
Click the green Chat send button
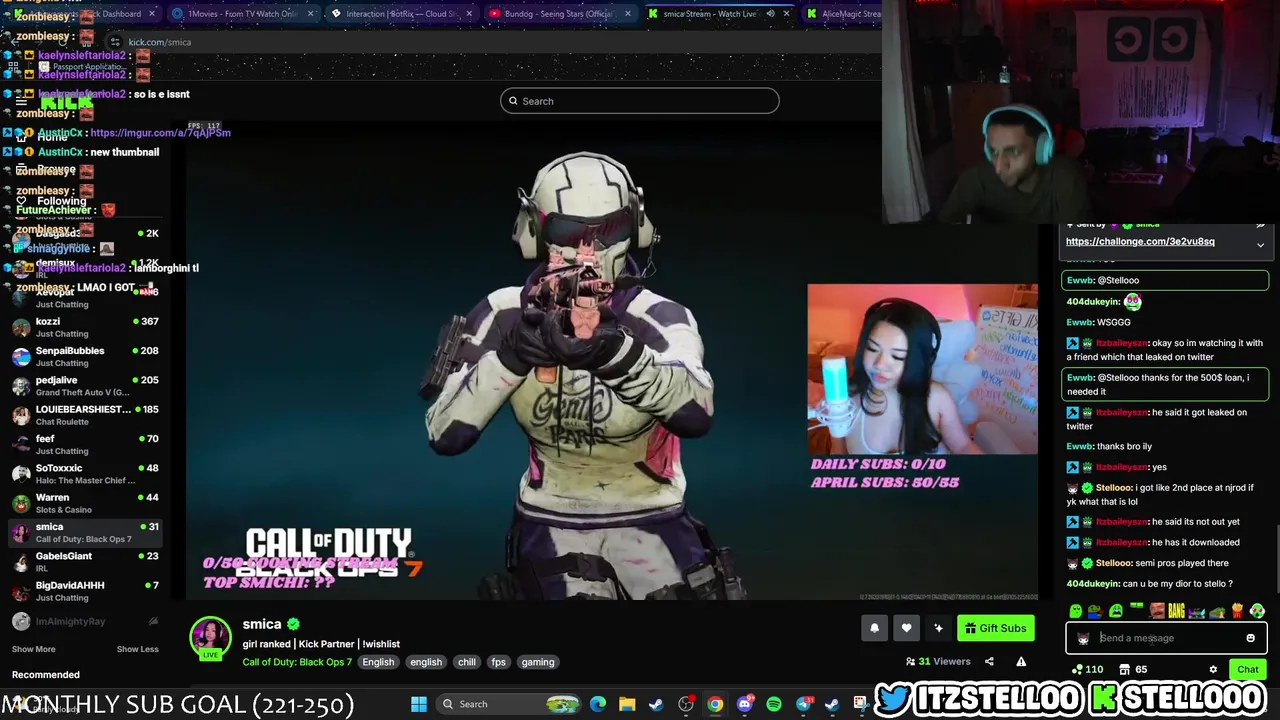point(1248,669)
